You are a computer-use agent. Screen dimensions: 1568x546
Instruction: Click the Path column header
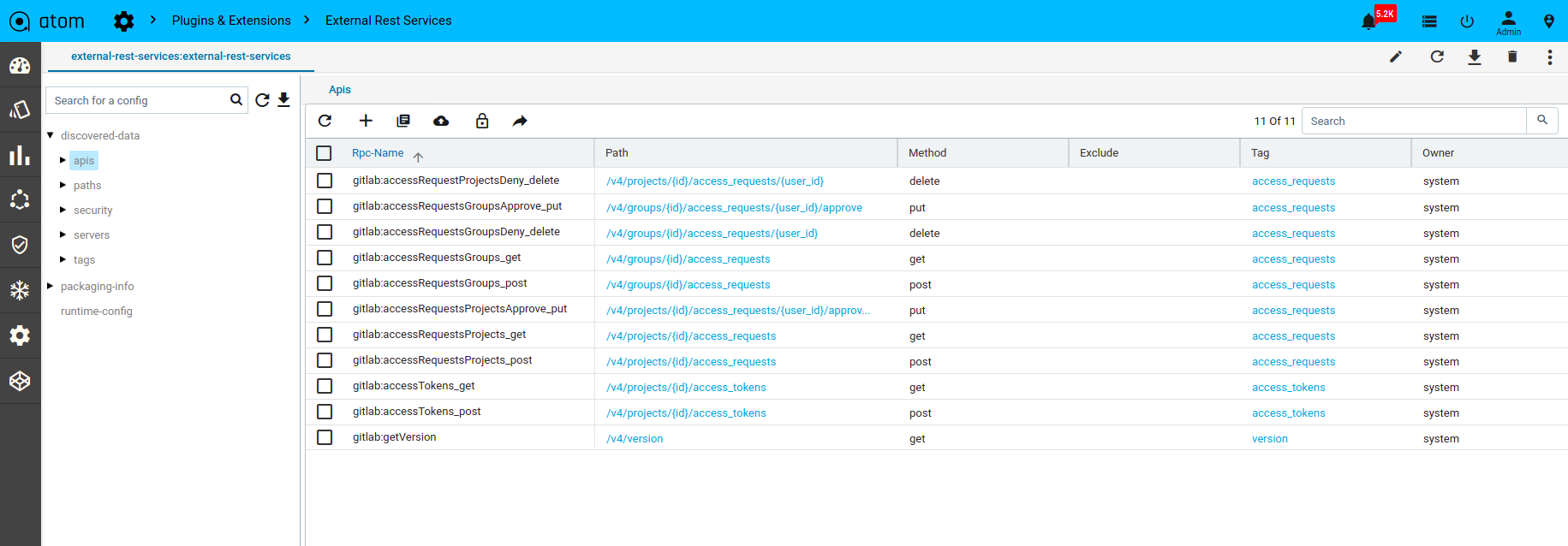tap(617, 153)
